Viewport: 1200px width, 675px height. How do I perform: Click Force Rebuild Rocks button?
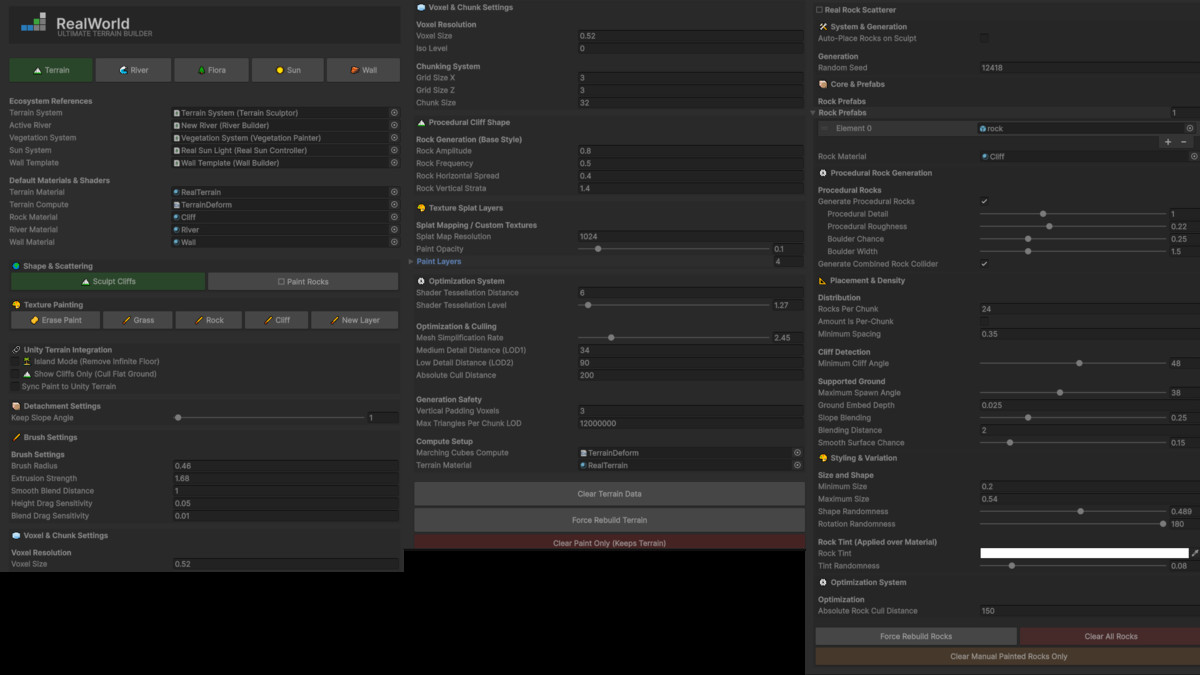coord(916,636)
